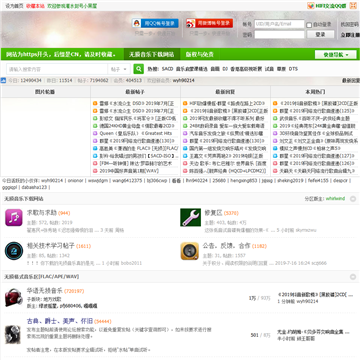Open the gold speaker 公告 forum icon
Viewport: 360px width, 360px height.
point(190,251)
